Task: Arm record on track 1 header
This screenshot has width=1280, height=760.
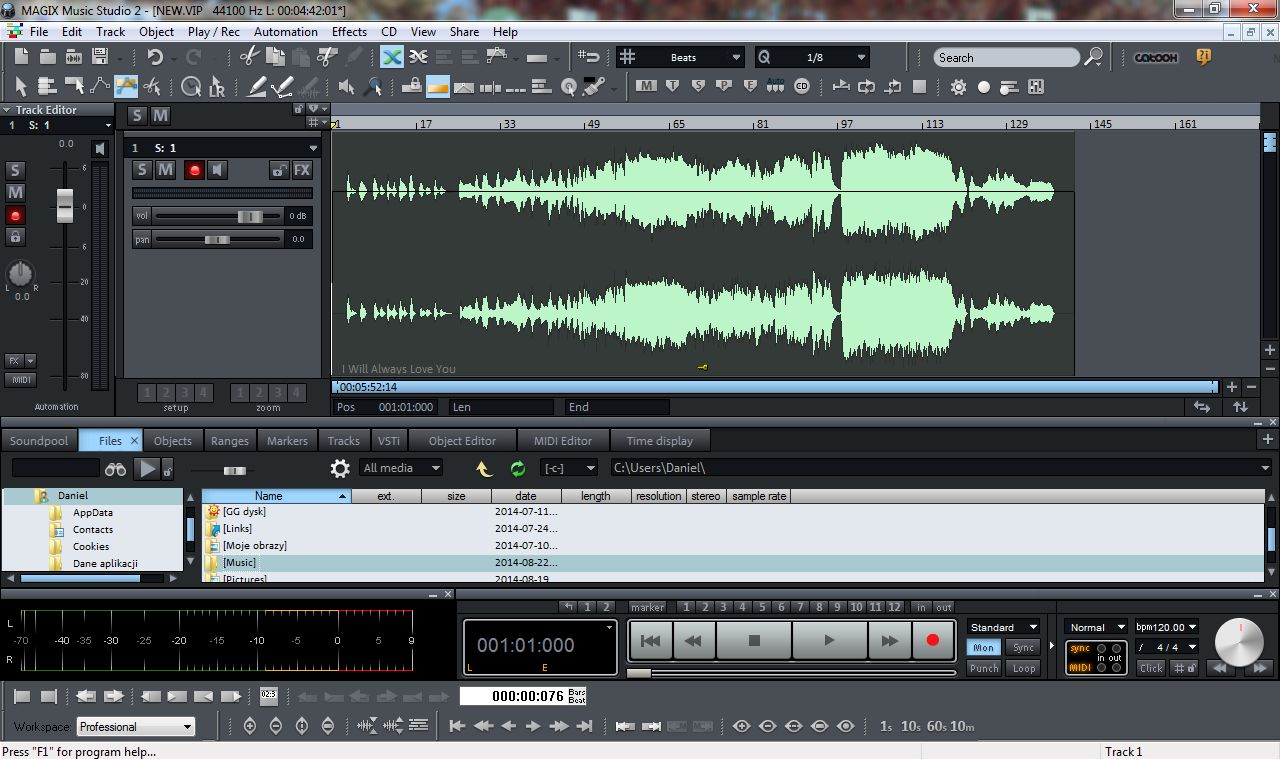Action: click(x=194, y=170)
